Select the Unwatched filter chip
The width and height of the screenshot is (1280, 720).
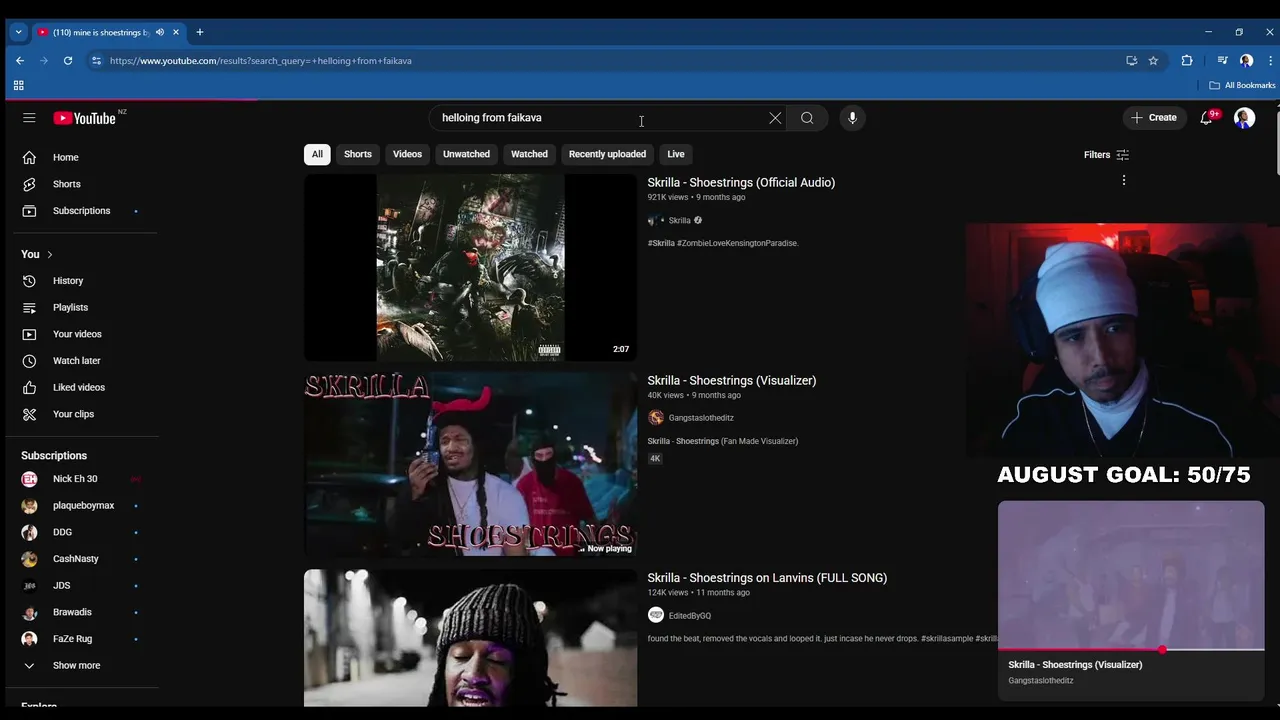coord(466,154)
